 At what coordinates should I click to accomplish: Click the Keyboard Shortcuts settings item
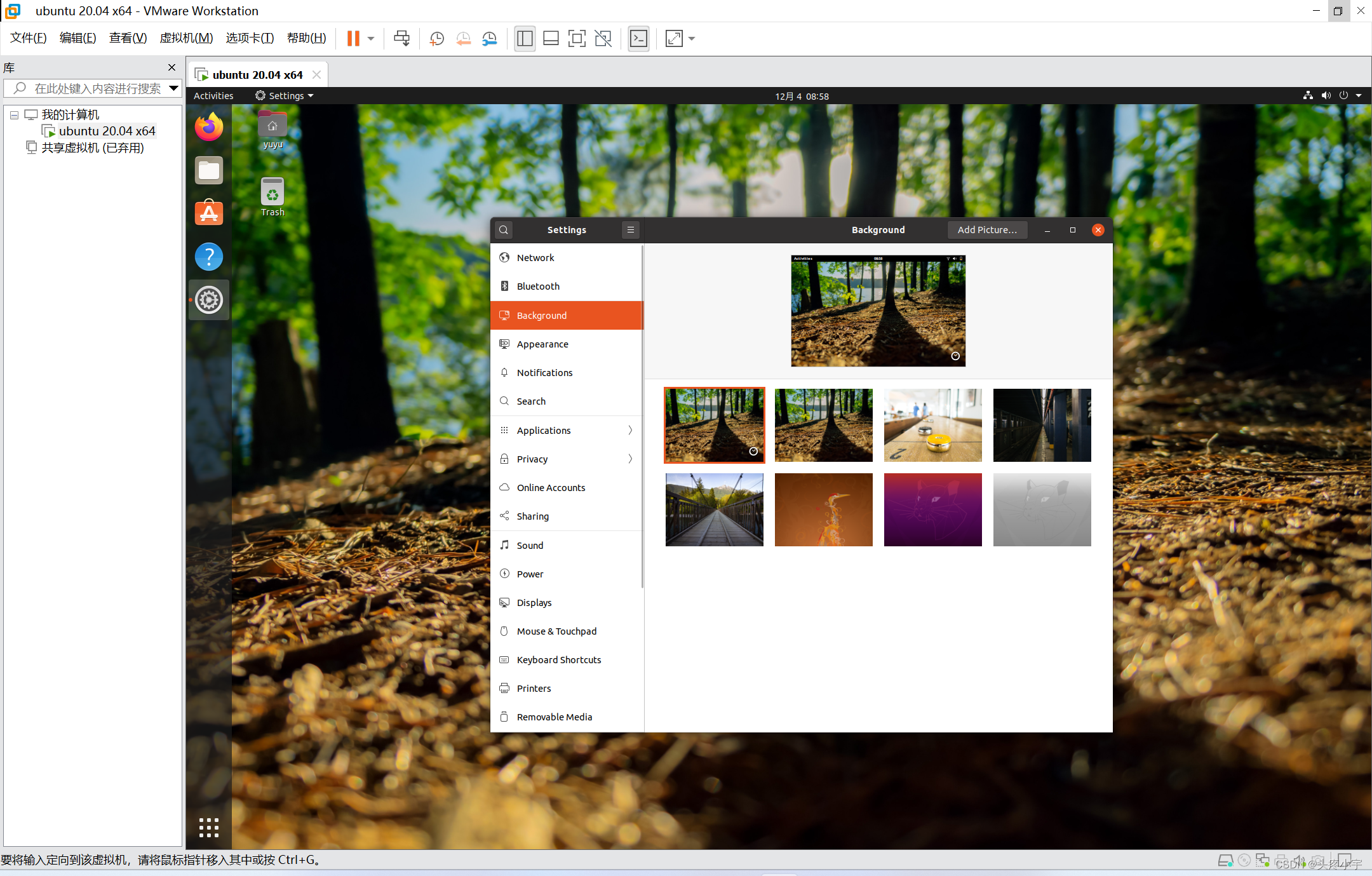coord(558,659)
